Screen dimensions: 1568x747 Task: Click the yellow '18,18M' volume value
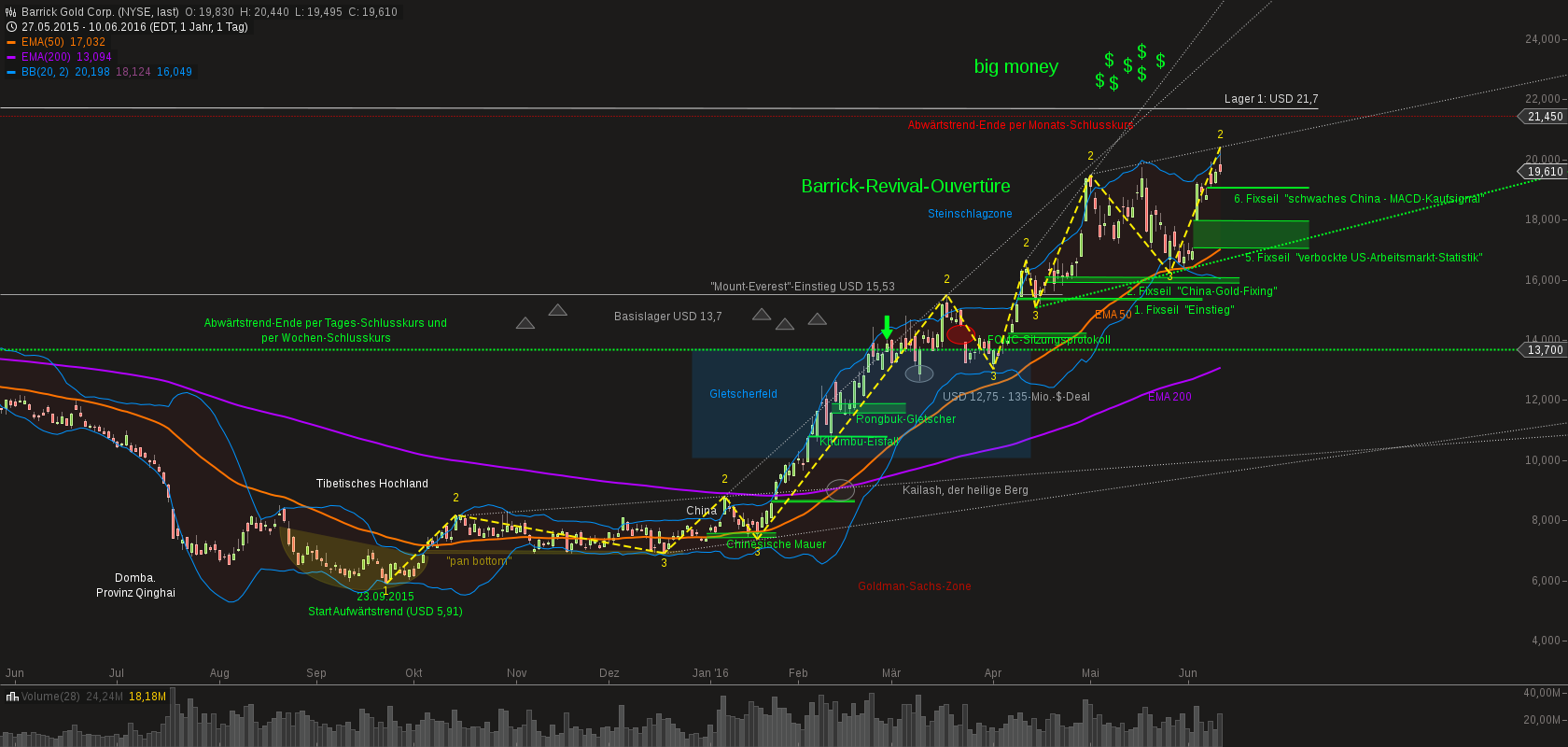[147, 697]
